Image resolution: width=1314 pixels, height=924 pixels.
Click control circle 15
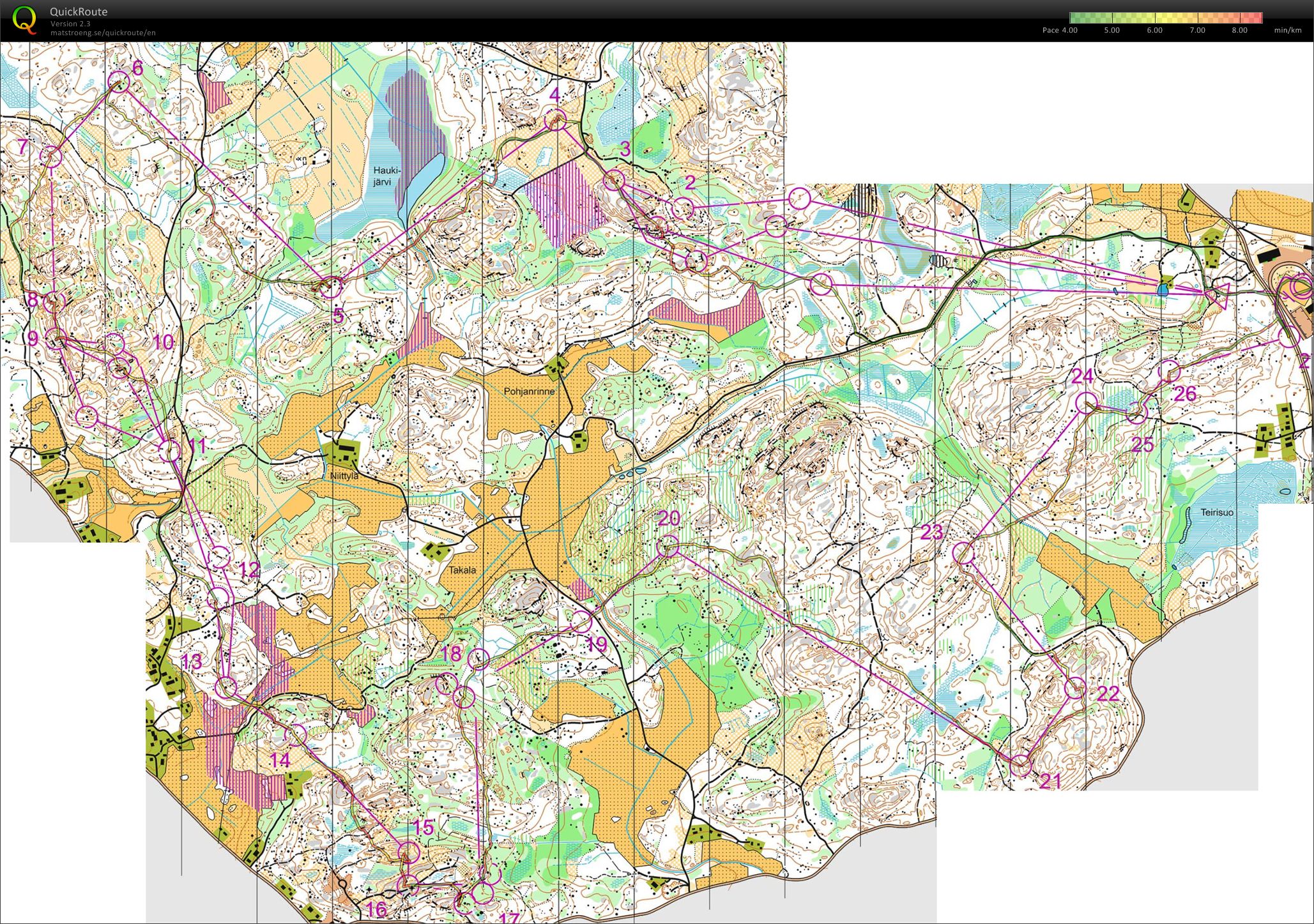point(408,851)
